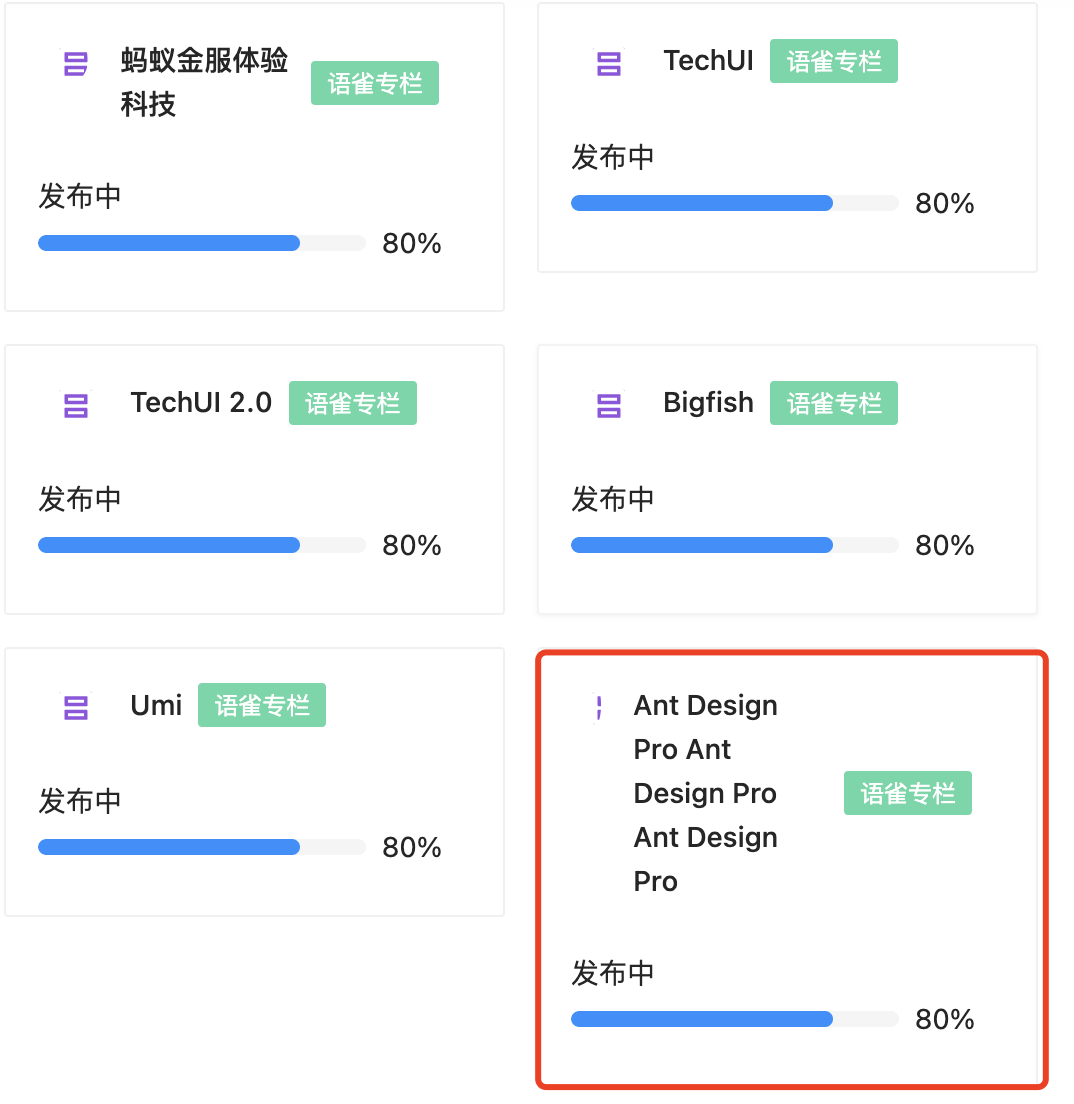Screen dimensions: 1074x1104
Task: Click the purple logo icon on Bigfish card
Action: 609,403
